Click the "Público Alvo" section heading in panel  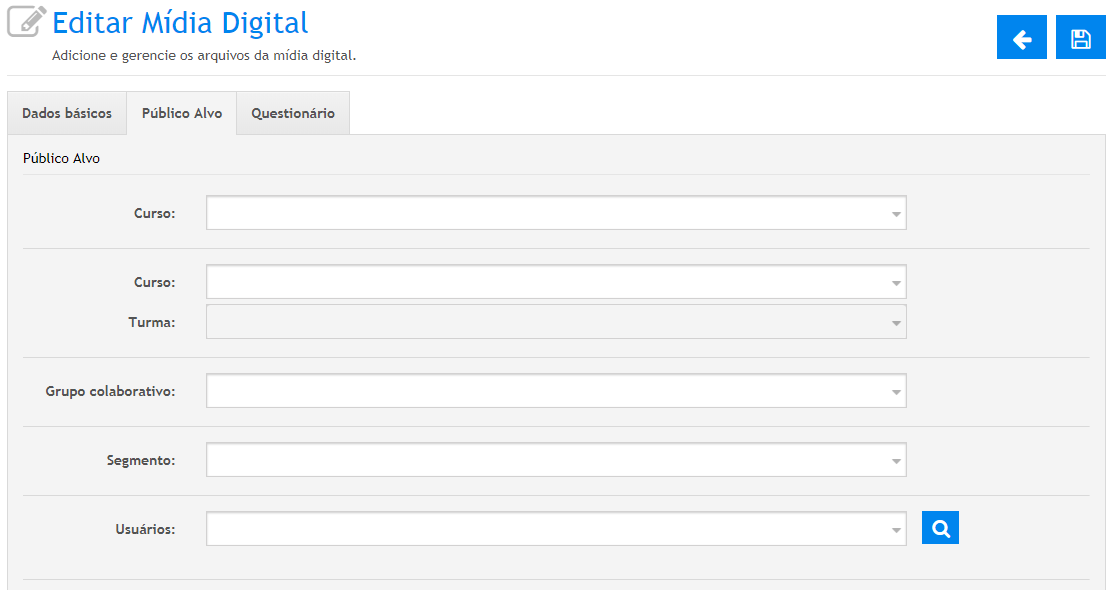click(61, 158)
